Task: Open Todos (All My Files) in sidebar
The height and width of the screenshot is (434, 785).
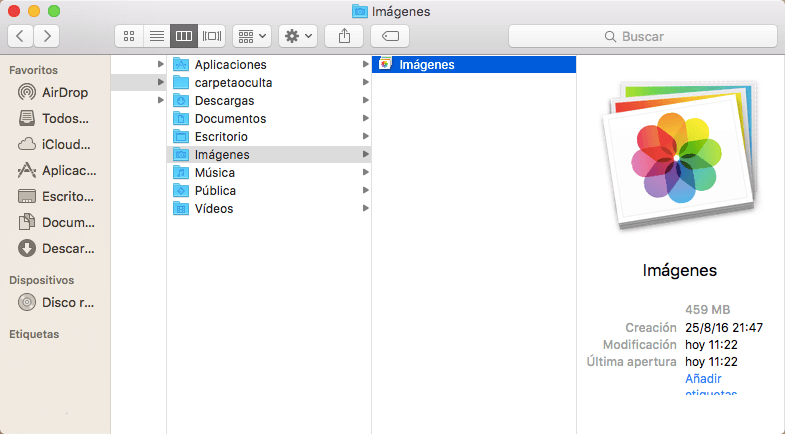Action: coord(55,118)
